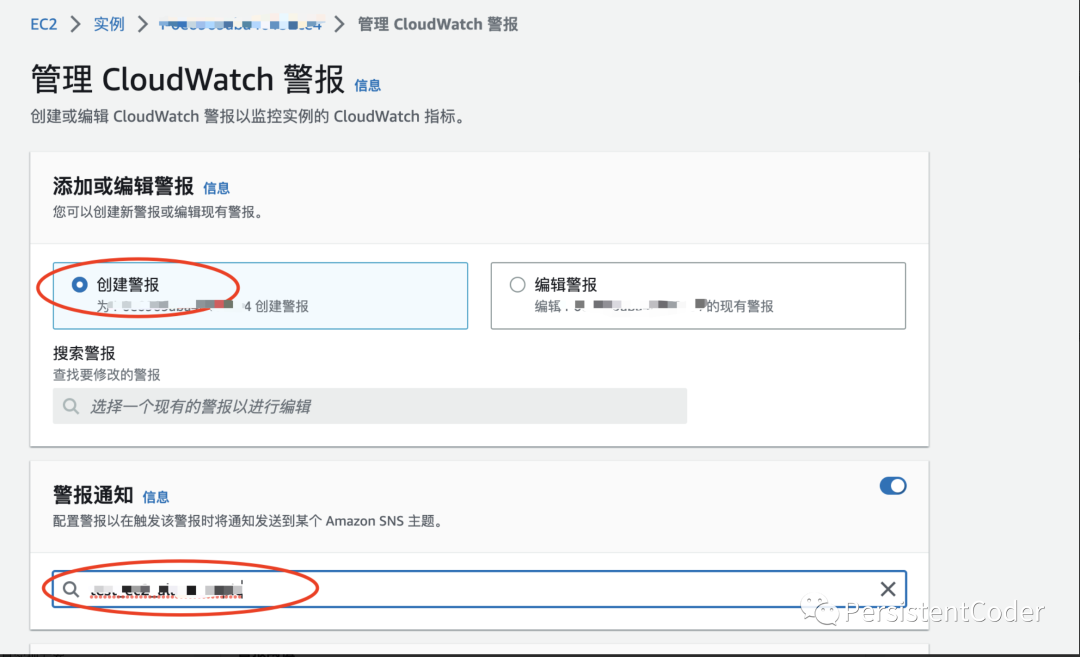Click the 查找要修改的警报 hint text
The image size is (1080, 657).
pos(107,375)
